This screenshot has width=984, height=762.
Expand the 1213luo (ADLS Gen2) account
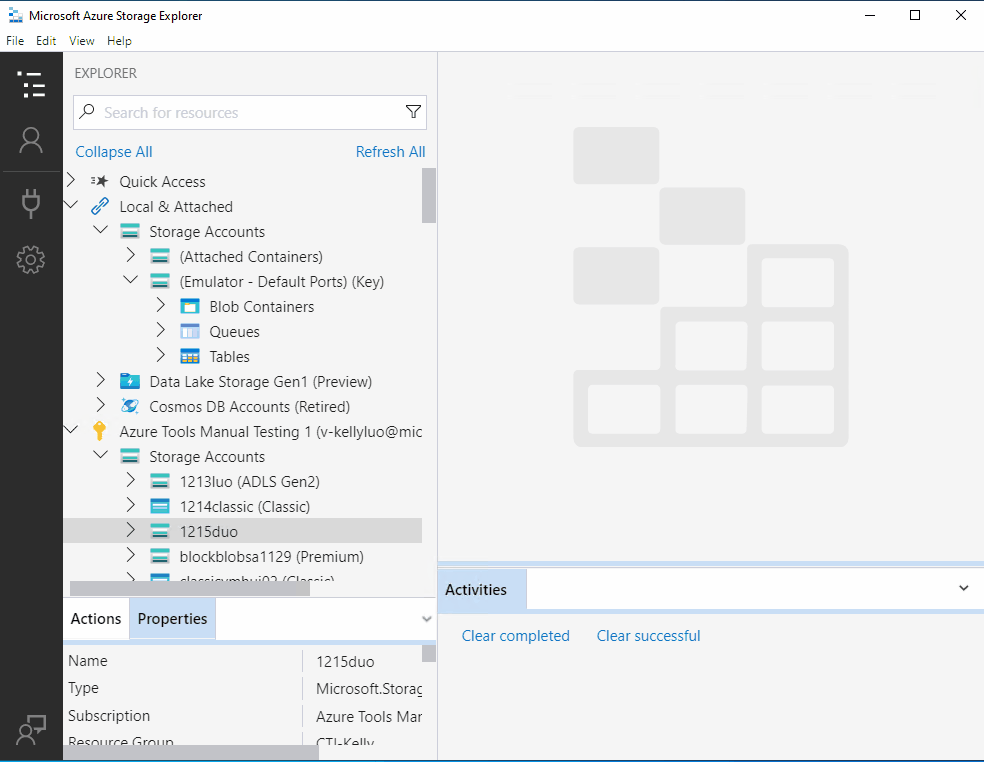coord(131,480)
